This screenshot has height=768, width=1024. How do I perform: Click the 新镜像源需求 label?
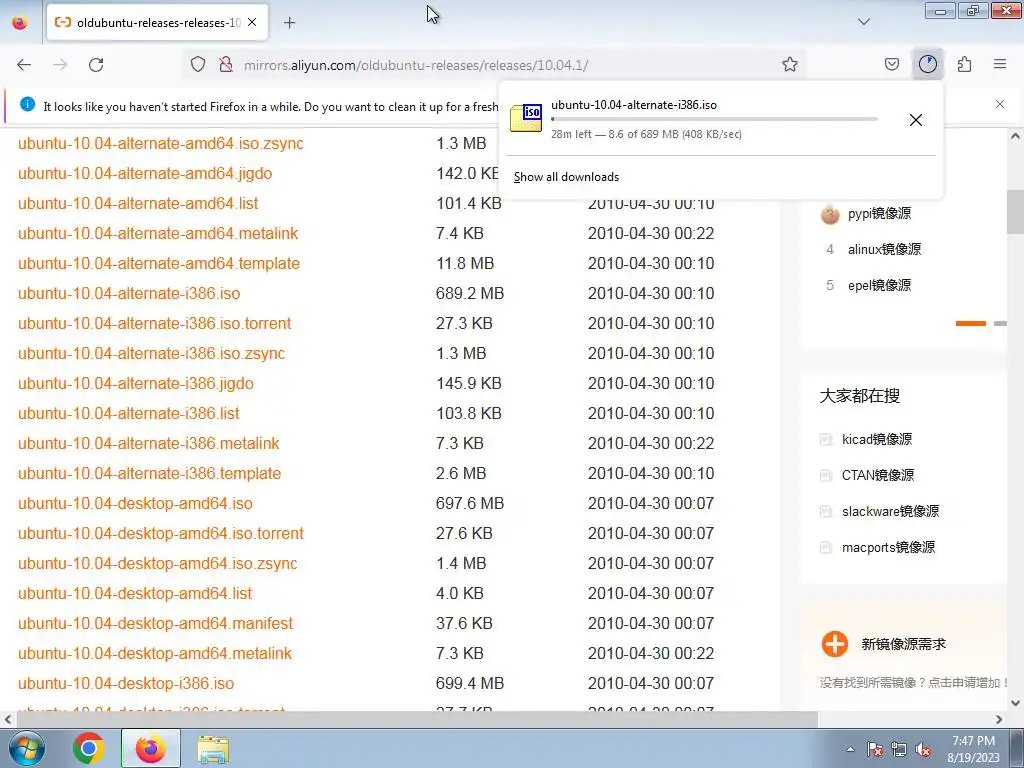903,645
